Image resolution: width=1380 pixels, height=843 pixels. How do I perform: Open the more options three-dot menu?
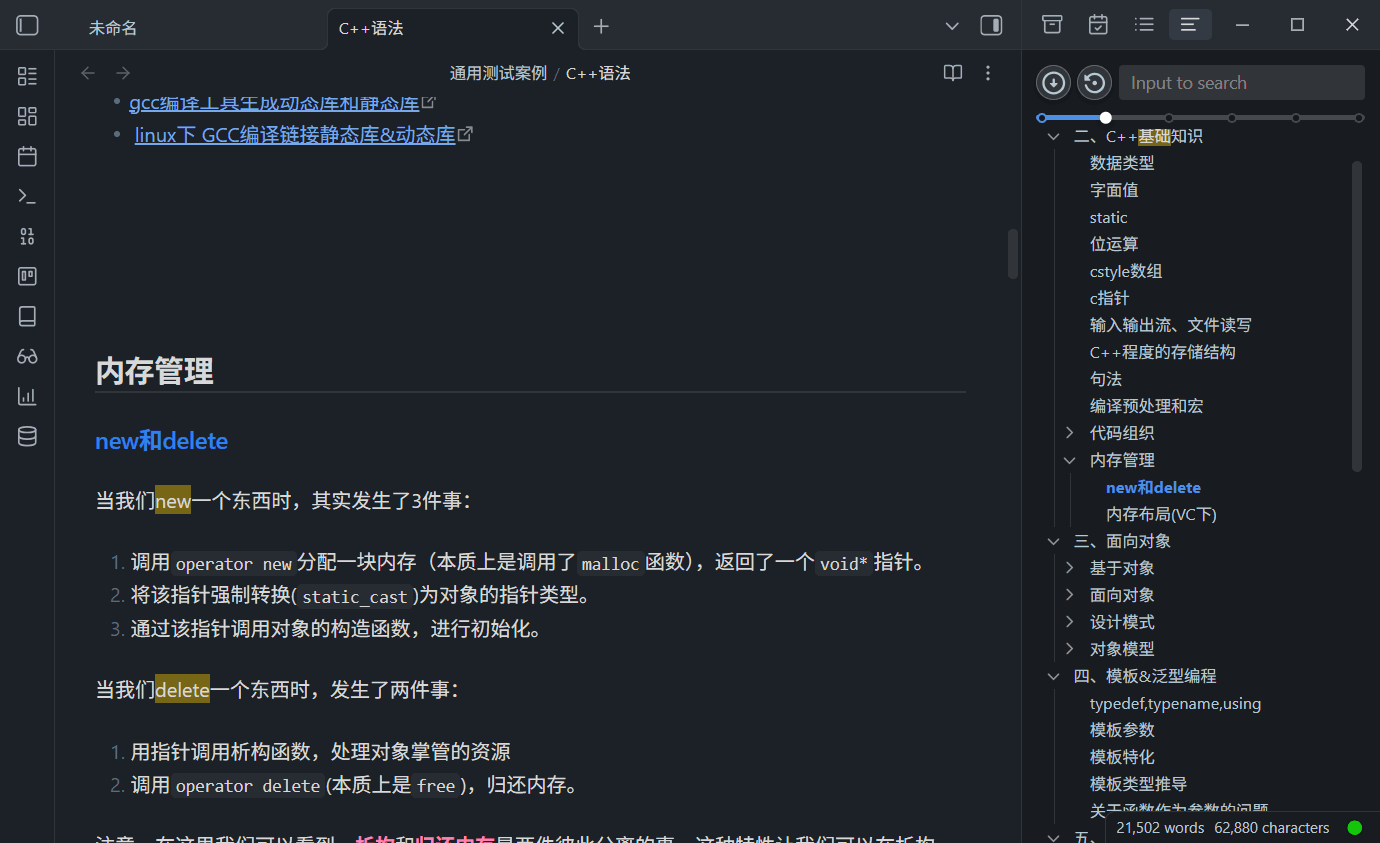click(988, 73)
